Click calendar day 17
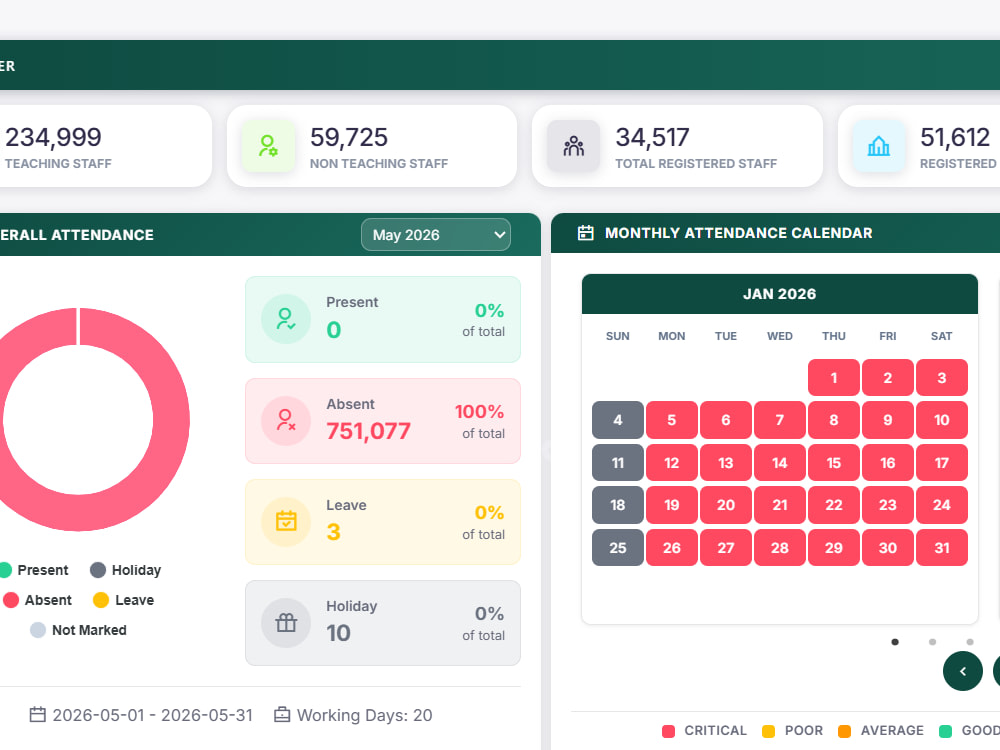1000x750 pixels. click(x=942, y=462)
